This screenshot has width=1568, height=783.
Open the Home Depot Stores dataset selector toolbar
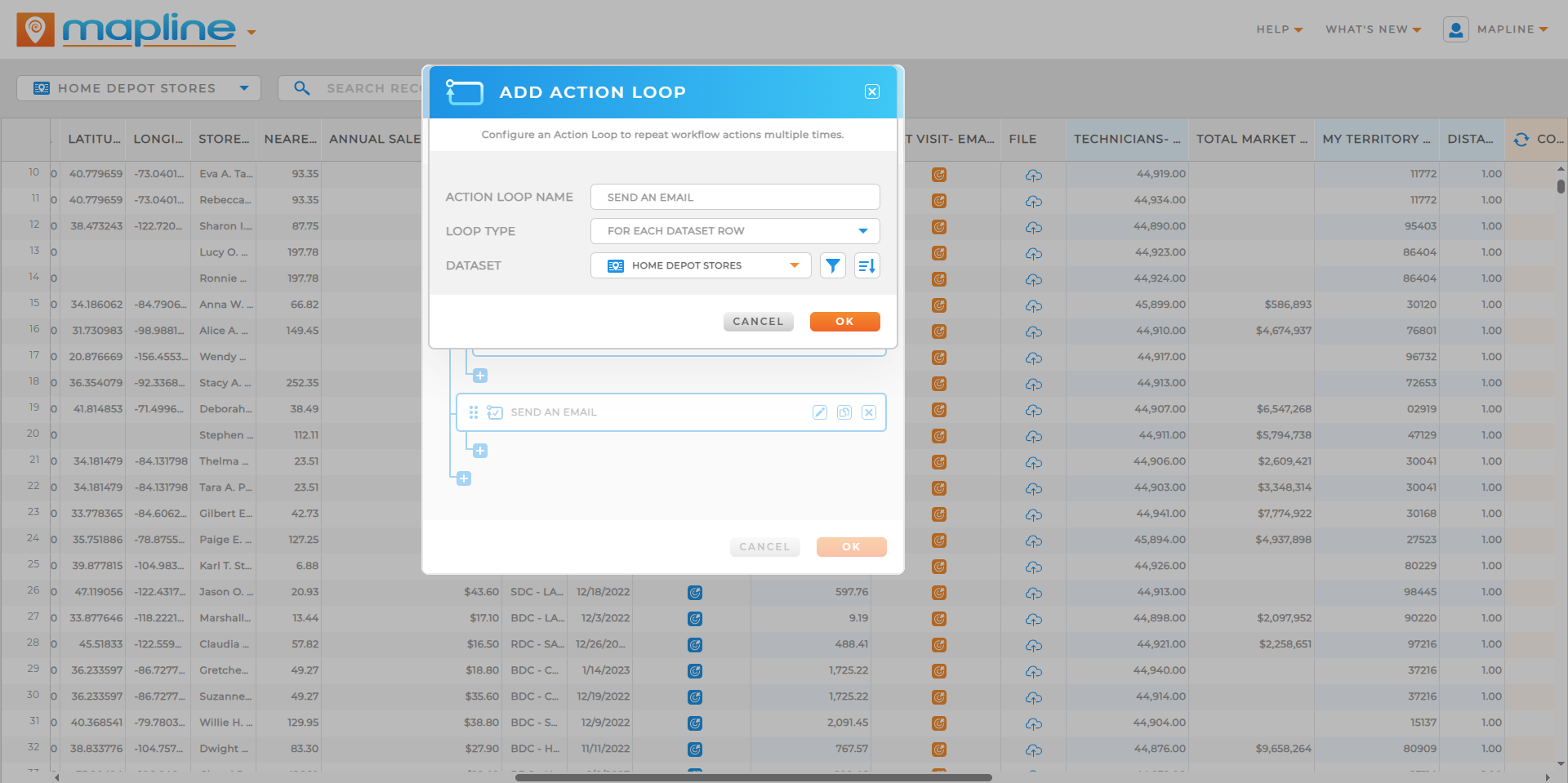point(139,88)
